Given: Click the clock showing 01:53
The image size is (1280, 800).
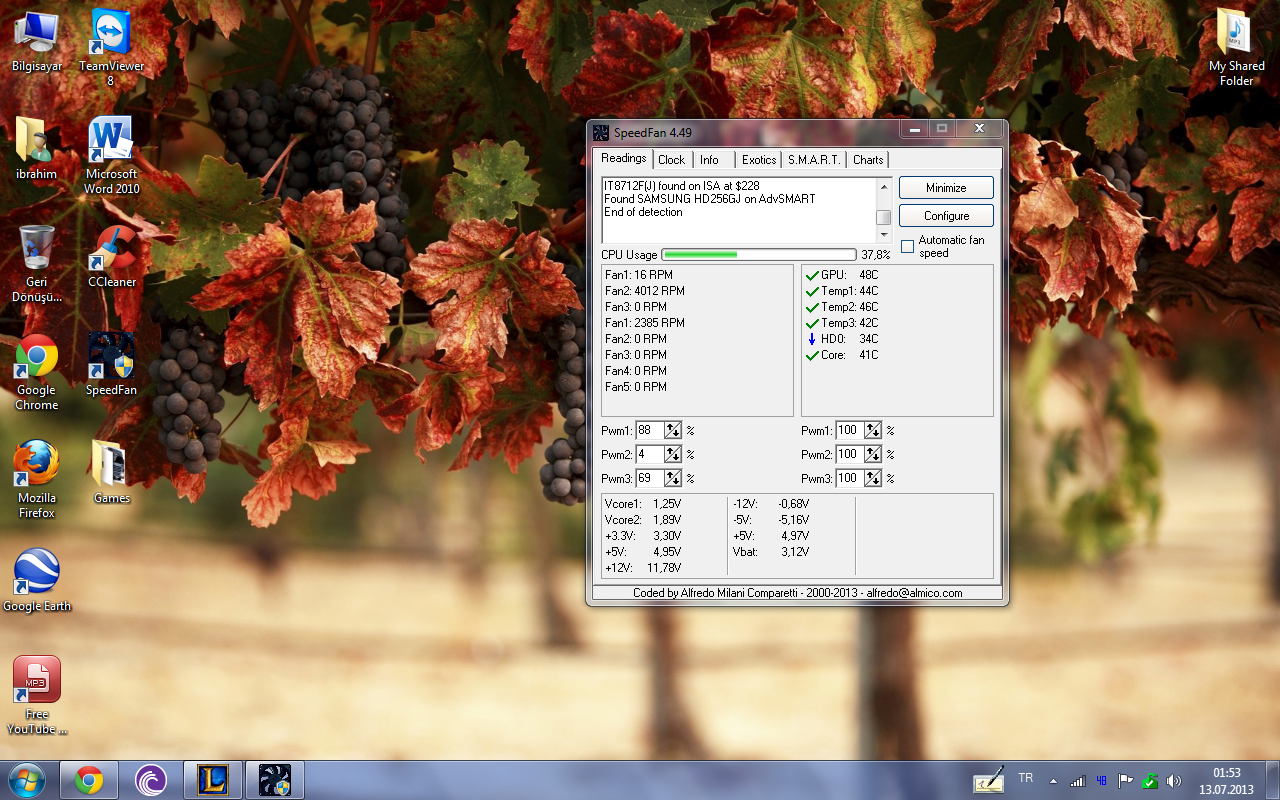Looking at the screenshot, I should coord(1226,773).
